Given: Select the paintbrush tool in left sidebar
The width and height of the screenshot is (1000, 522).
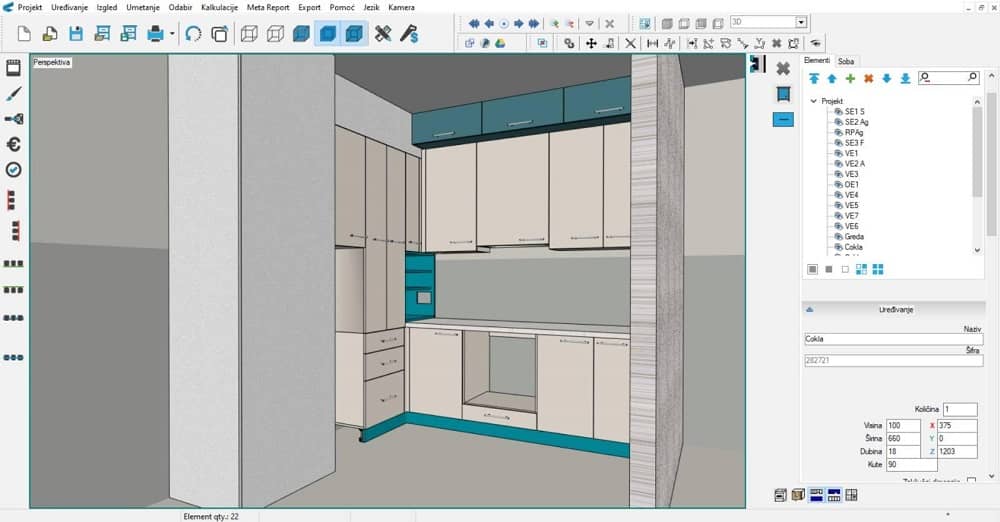Looking at the screenshot, I should point(14,93).
